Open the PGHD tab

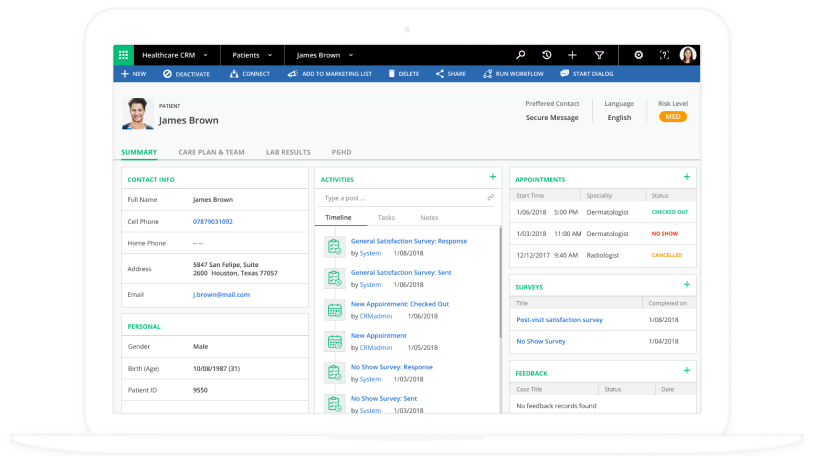click(341, 153)
